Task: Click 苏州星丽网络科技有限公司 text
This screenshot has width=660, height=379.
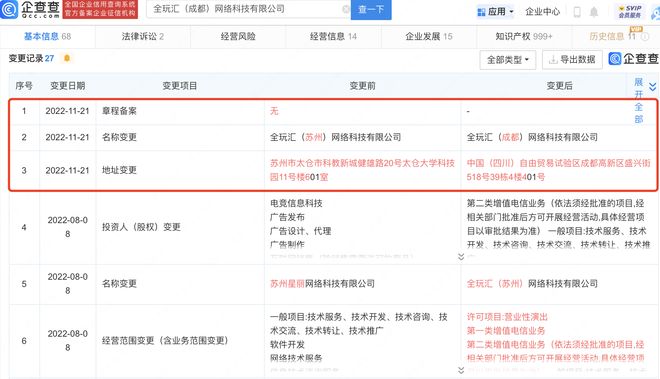Action: pos(322,284)
